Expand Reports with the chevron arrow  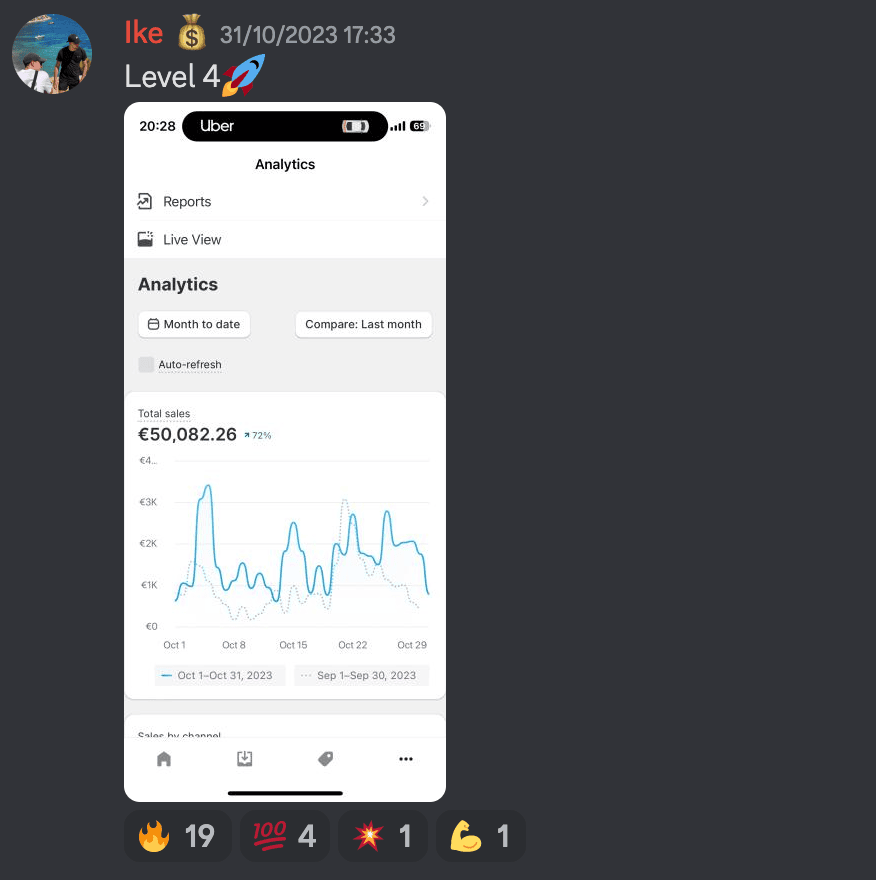pyautogui.click(x=425, y=201)
